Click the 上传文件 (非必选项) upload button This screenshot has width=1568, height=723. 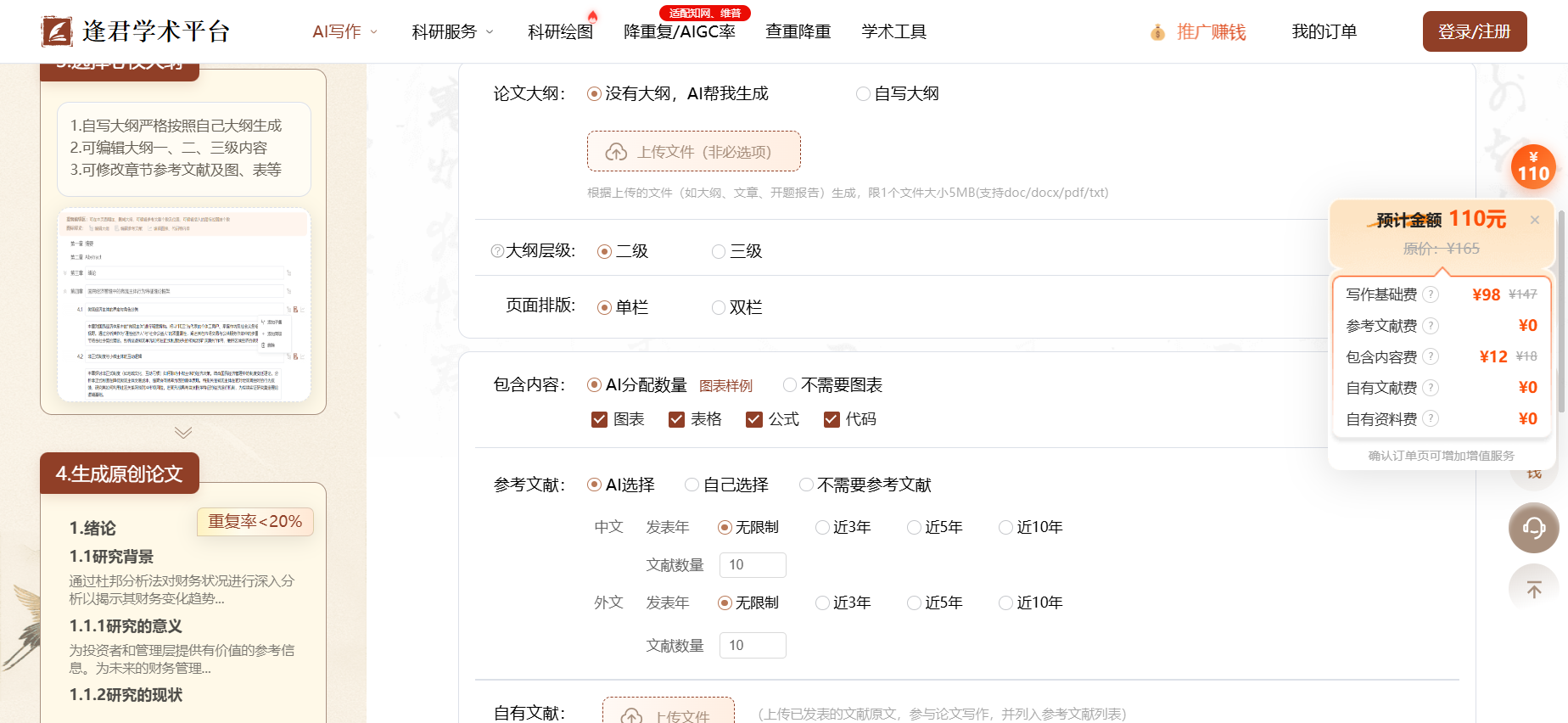pyautogui.click(x=693, y=151)
